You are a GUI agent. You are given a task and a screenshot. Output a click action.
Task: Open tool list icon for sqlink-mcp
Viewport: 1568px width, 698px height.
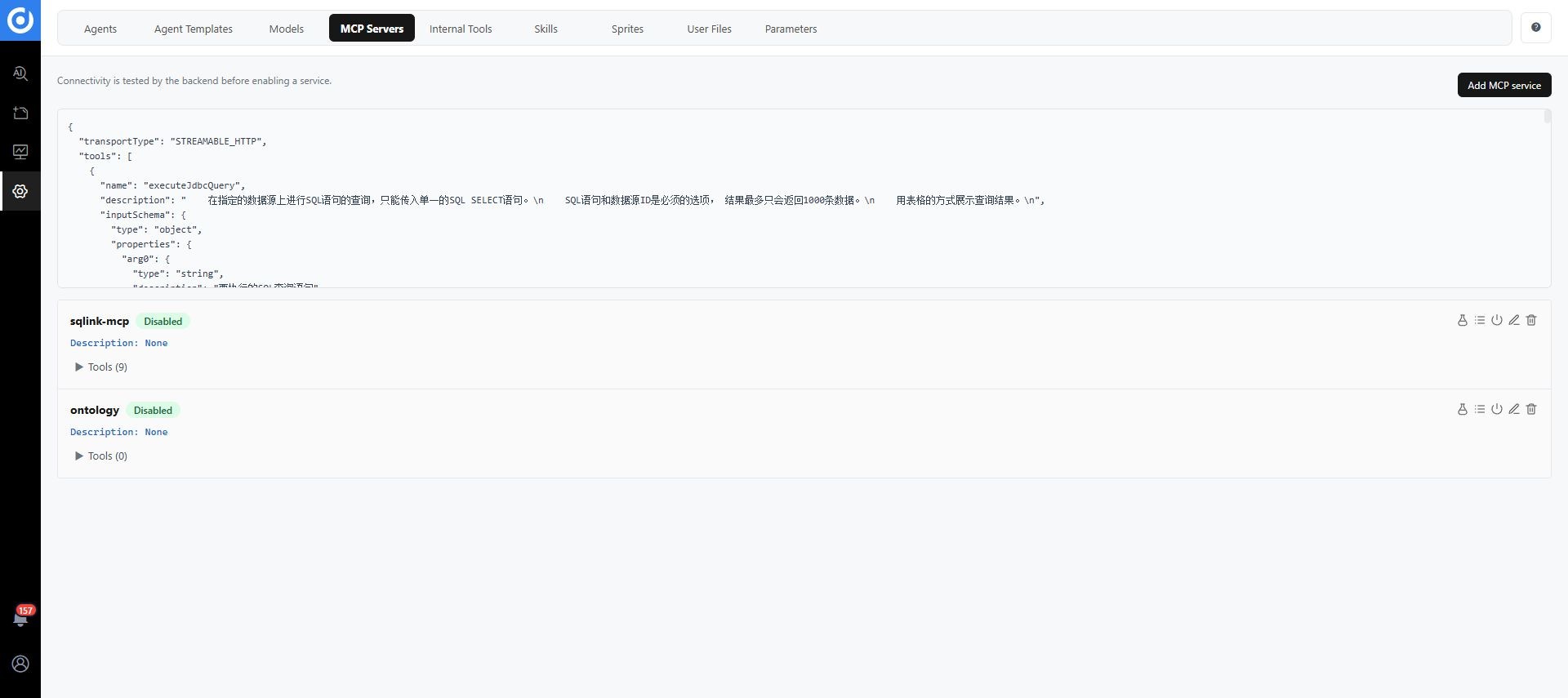tap(1479, 320)
